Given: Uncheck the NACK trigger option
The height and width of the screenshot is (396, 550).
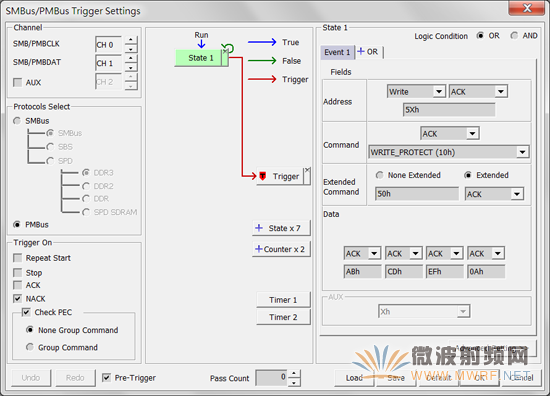Looking at the screenshot, I should (x=17, y=299).
